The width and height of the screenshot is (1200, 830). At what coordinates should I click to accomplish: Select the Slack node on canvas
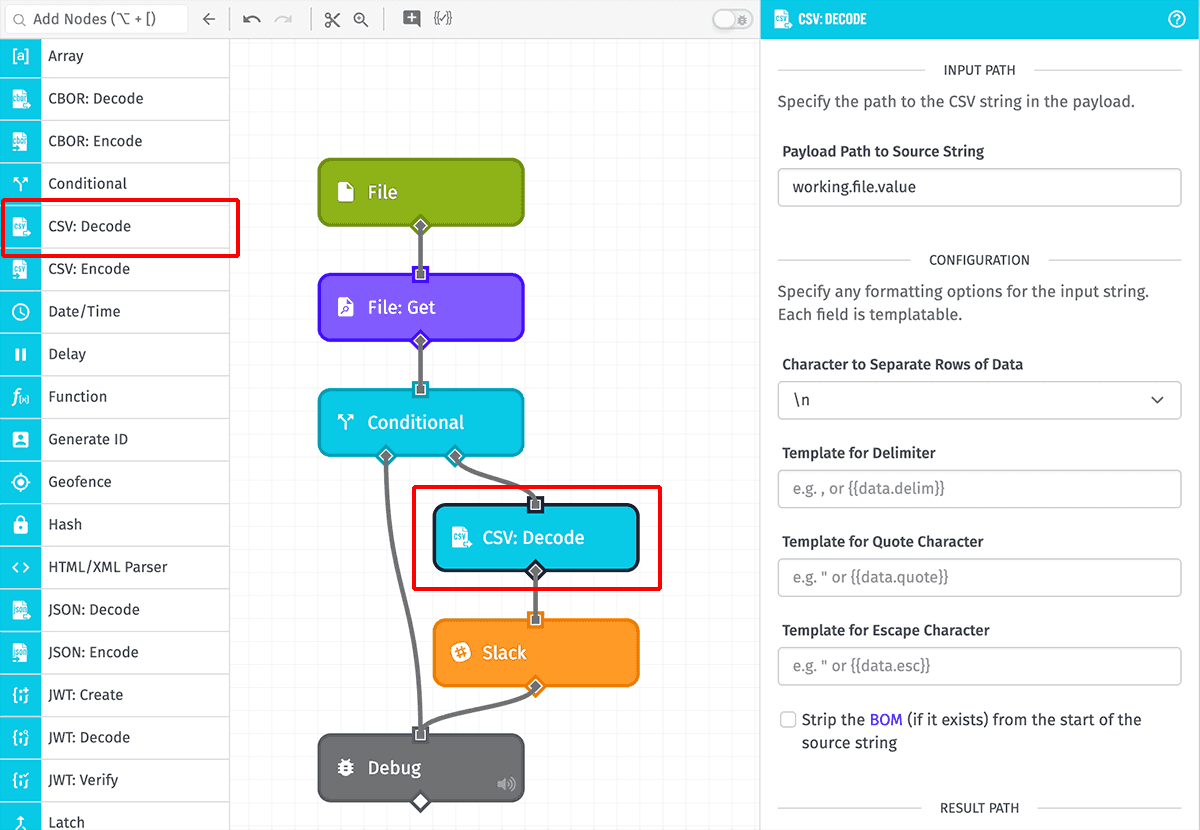click(535, 653)
